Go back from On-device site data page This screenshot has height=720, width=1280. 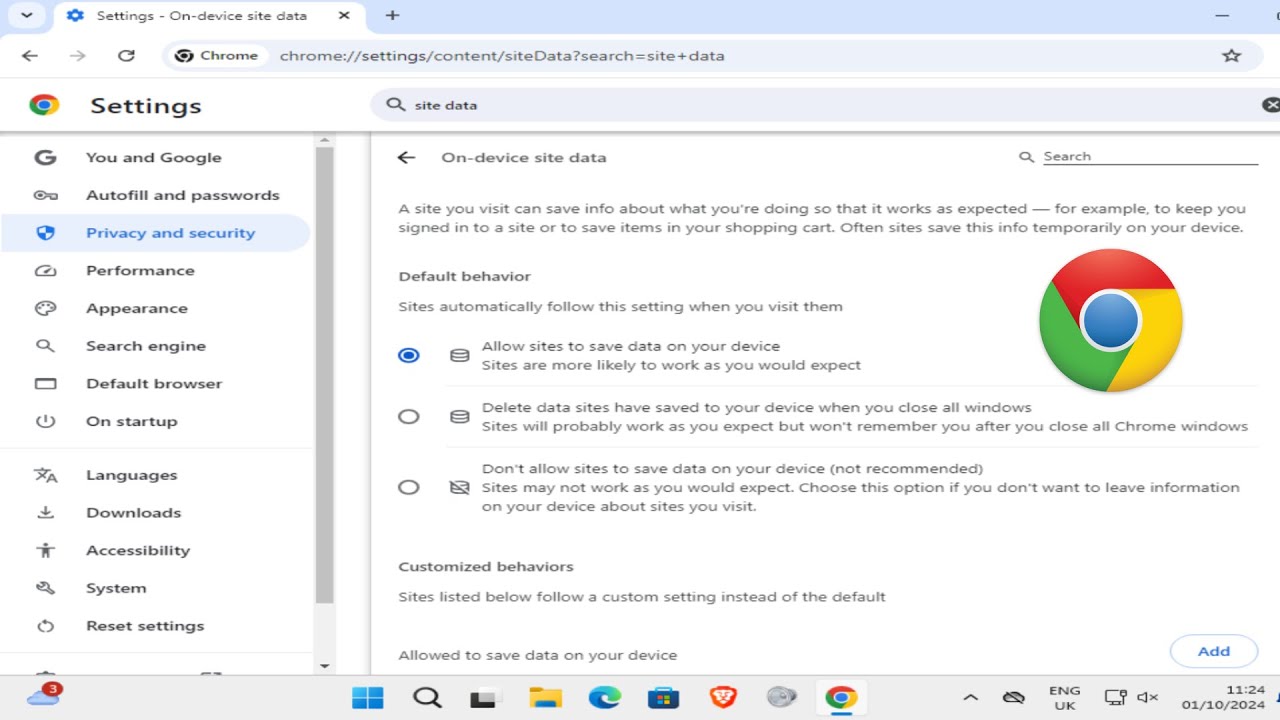click(x=406, y=157)
